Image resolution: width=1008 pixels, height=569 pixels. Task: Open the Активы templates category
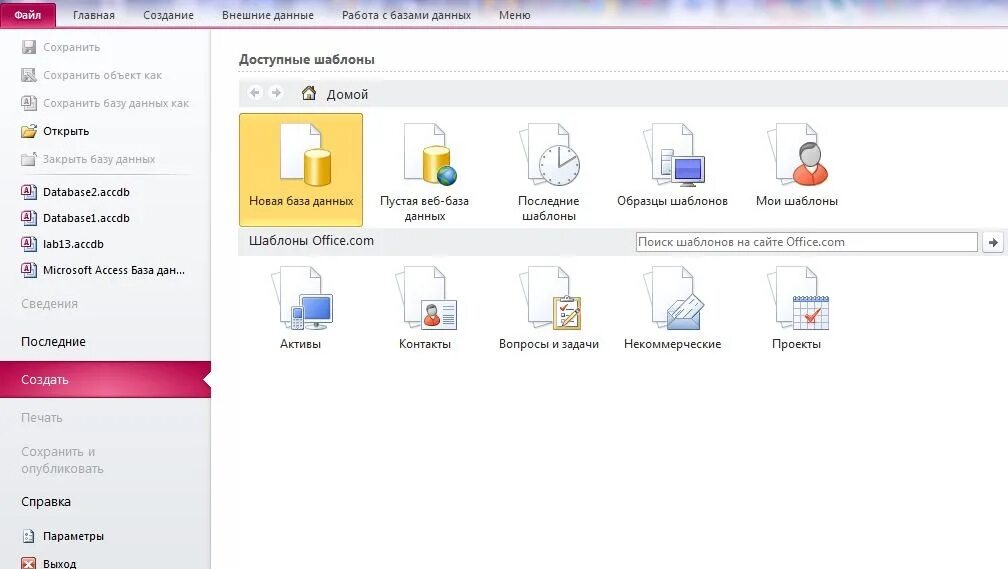[x=301, y=307]
